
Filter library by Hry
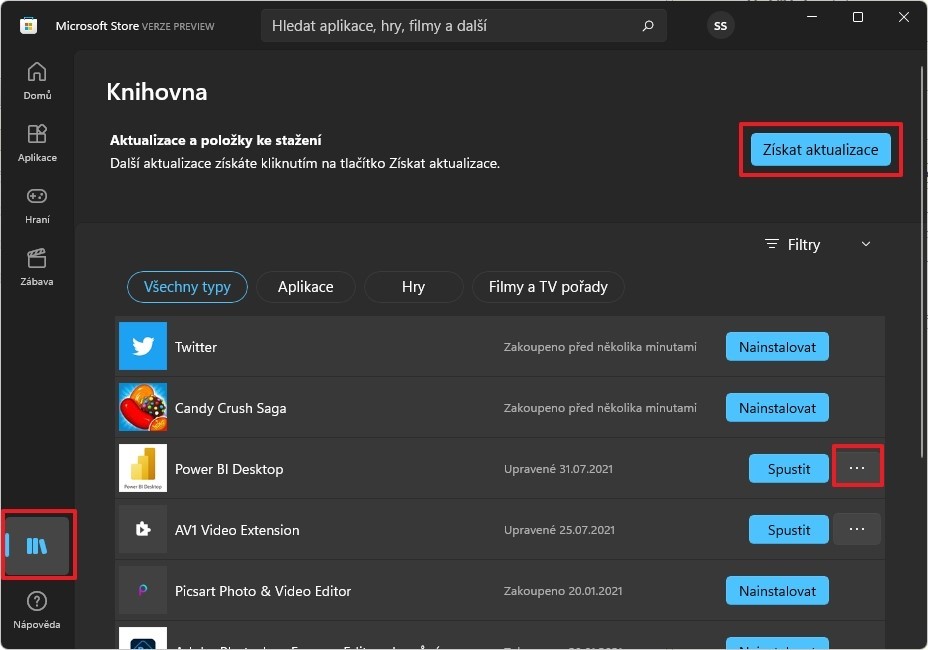coord(413,287)
